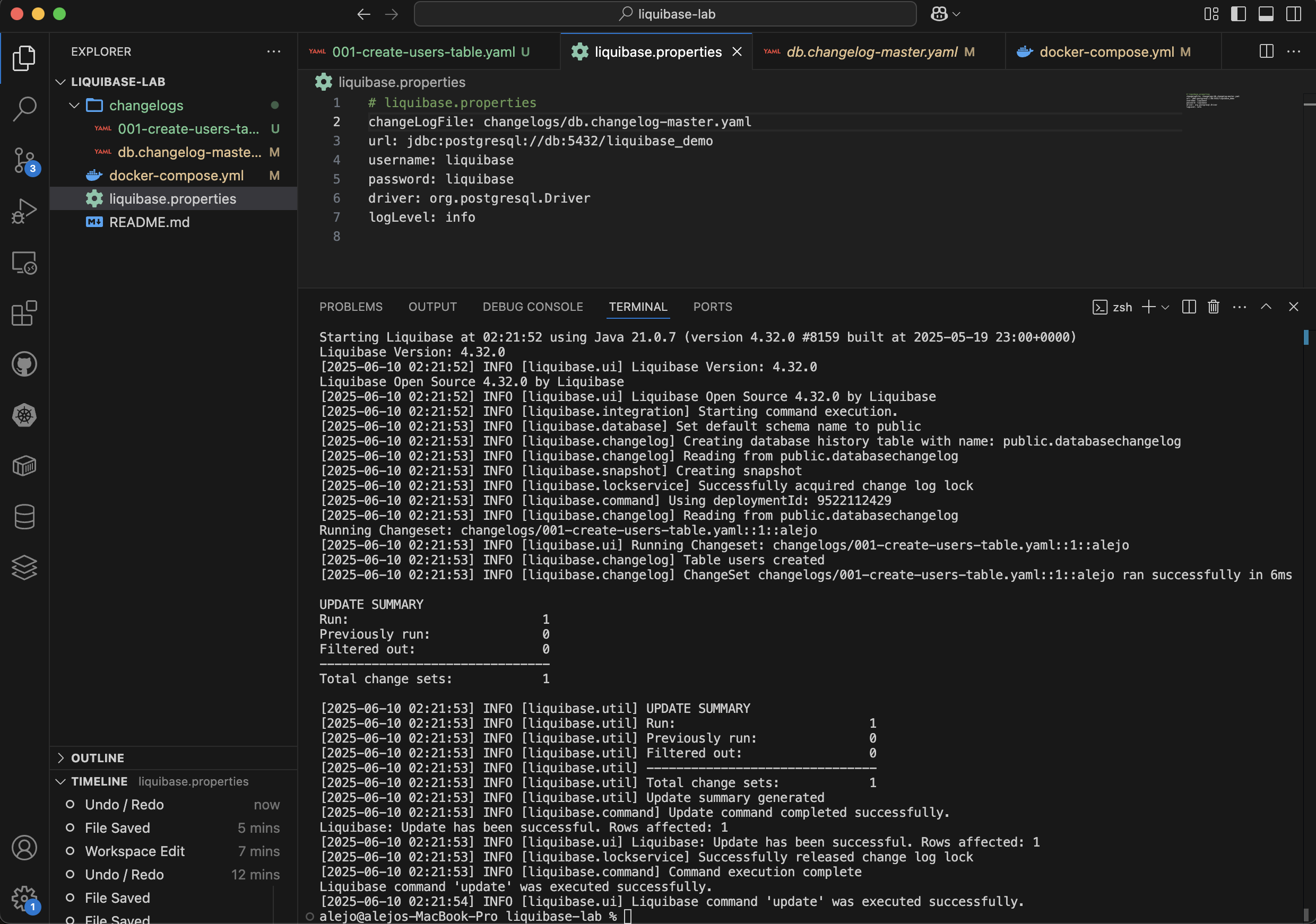Select the zsh terminal label
The width and height of the screenshot is (1316, 924).
click(x=1113, y=307)
